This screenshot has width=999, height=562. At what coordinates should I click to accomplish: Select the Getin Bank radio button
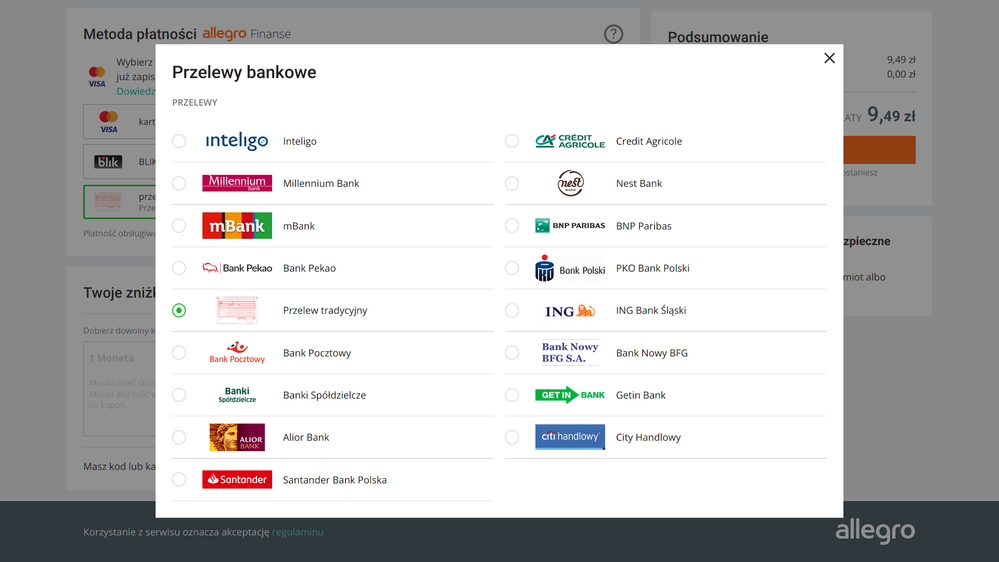point(512,395)
